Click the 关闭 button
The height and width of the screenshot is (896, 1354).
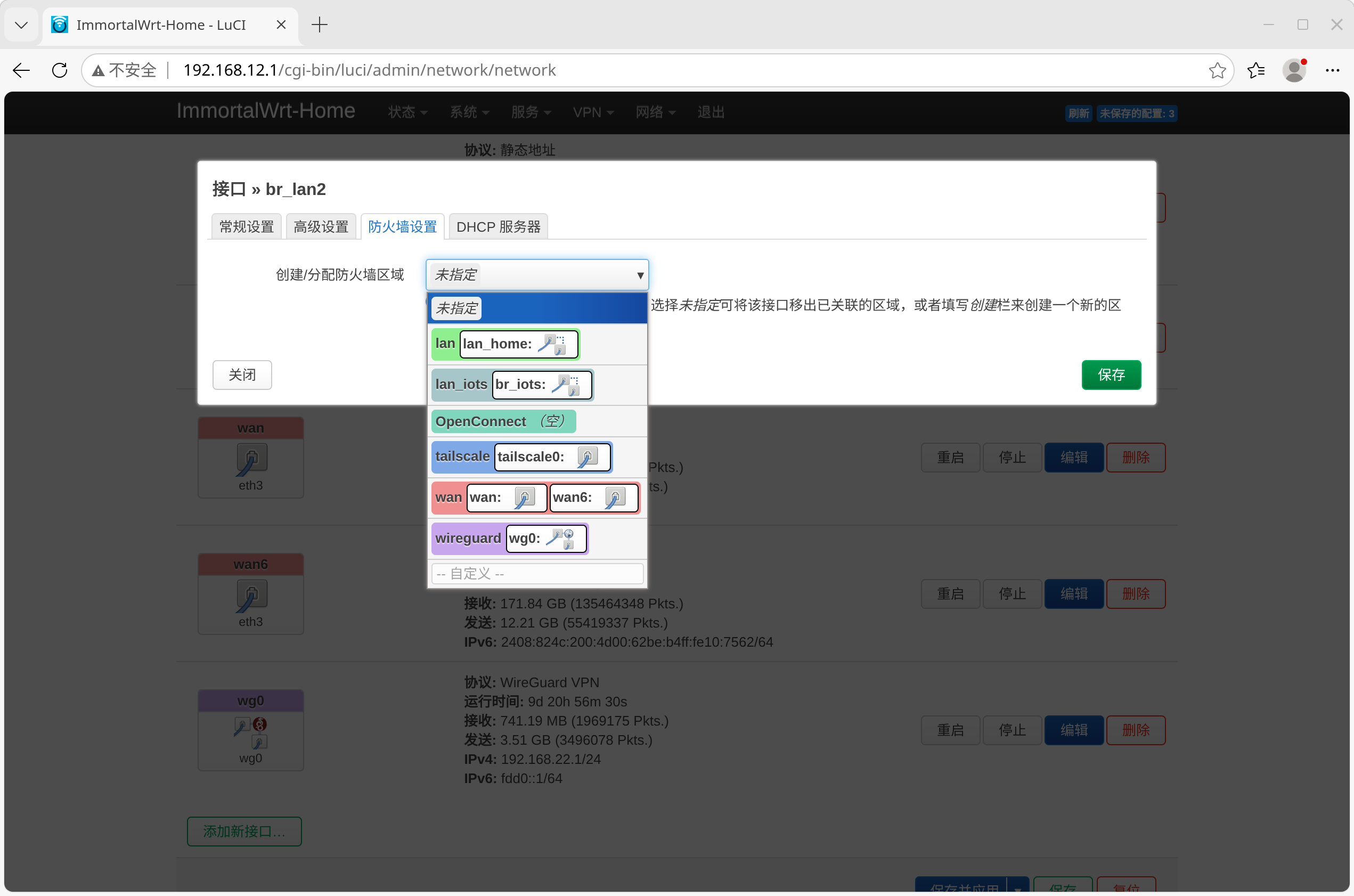click(x=242, y=375)
